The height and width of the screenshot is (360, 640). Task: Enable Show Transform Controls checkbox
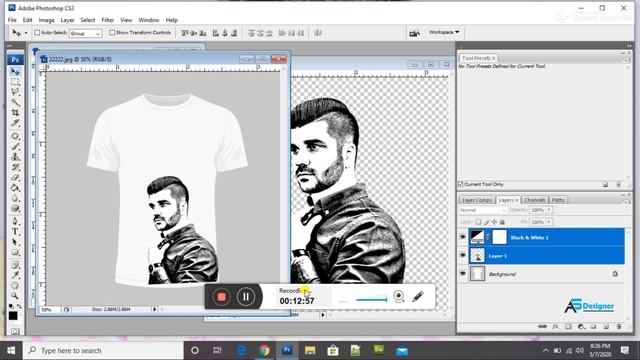tap(112, 32)
